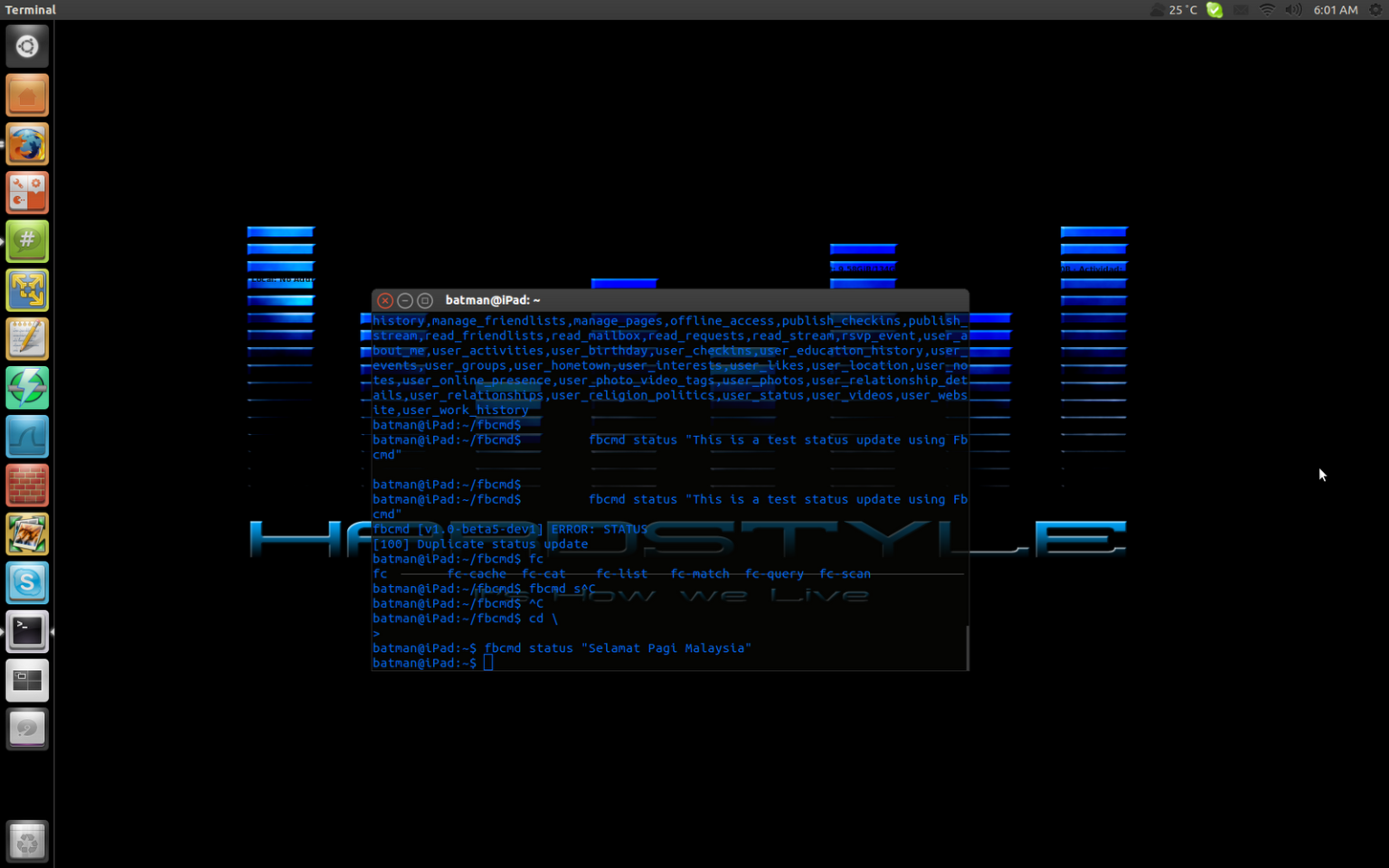Open the Trash at the bottom of launcher
Screen dimensions: 1389x868
27,841
